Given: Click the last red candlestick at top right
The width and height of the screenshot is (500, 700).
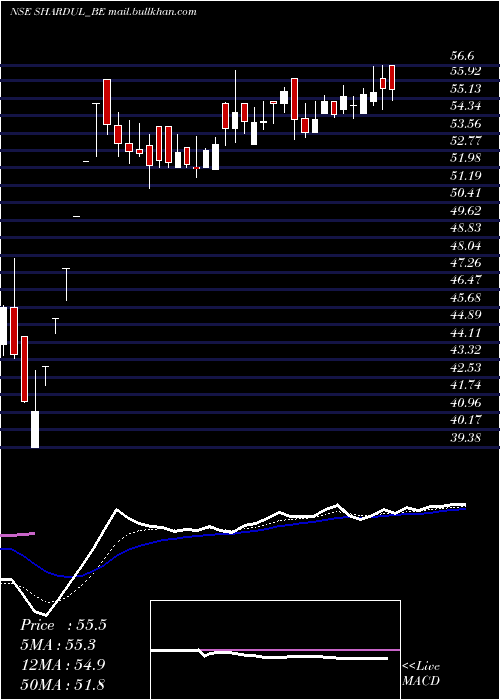Looking at the screenshot, I should coord(392,77).
